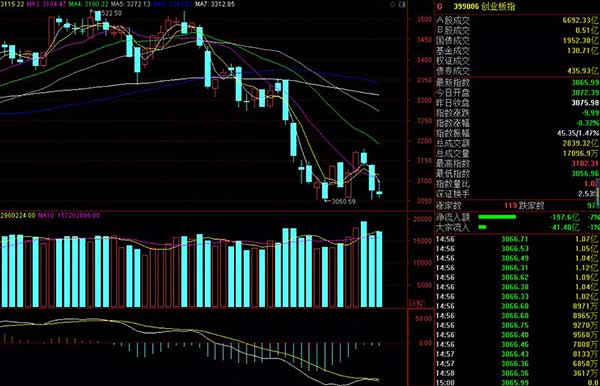
Task: Toggle side panel icon beside settings diamond
Action: pos(402,5)
